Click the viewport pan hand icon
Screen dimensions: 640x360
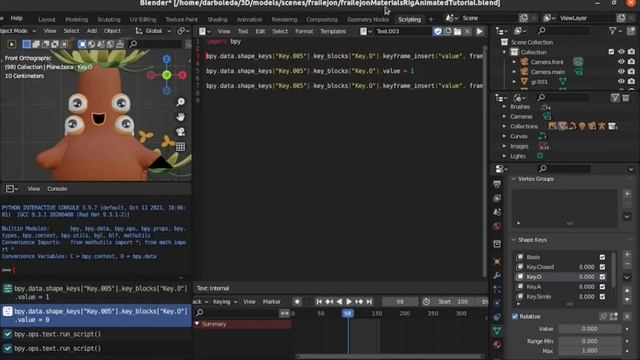pyautogui.click(x=180, y=117)
